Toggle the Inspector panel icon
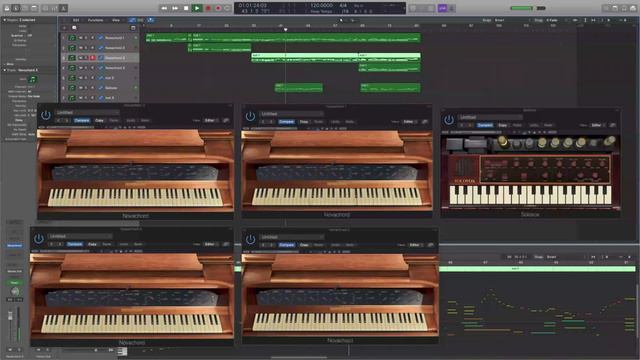The height and width of the screenshot is (360, 640). 16,8
